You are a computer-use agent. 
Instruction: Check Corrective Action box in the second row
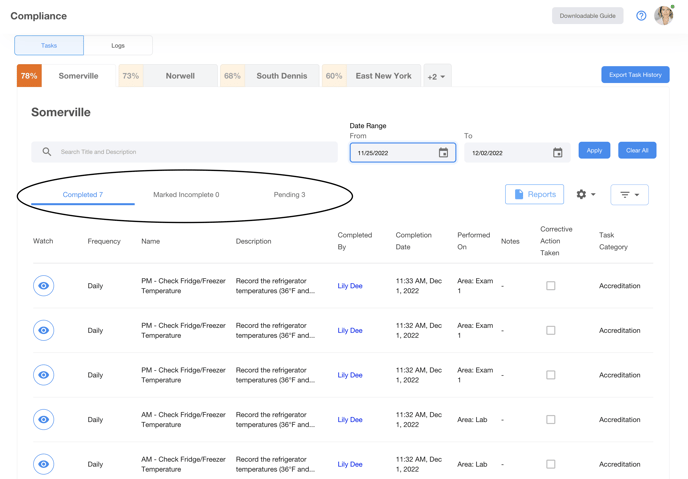click(x=551, y=330)
